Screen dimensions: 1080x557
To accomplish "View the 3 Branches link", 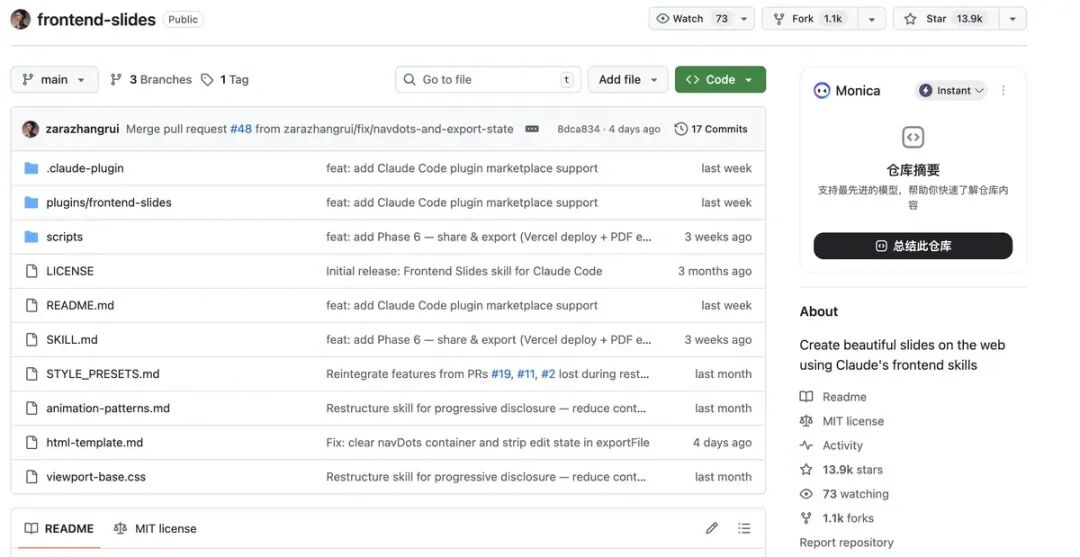I will (151, 80).
